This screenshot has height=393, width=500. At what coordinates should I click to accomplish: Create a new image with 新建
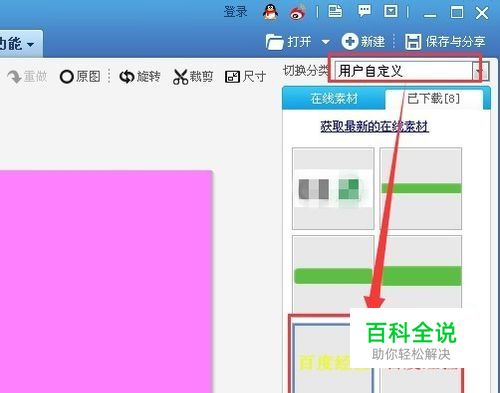363,42
